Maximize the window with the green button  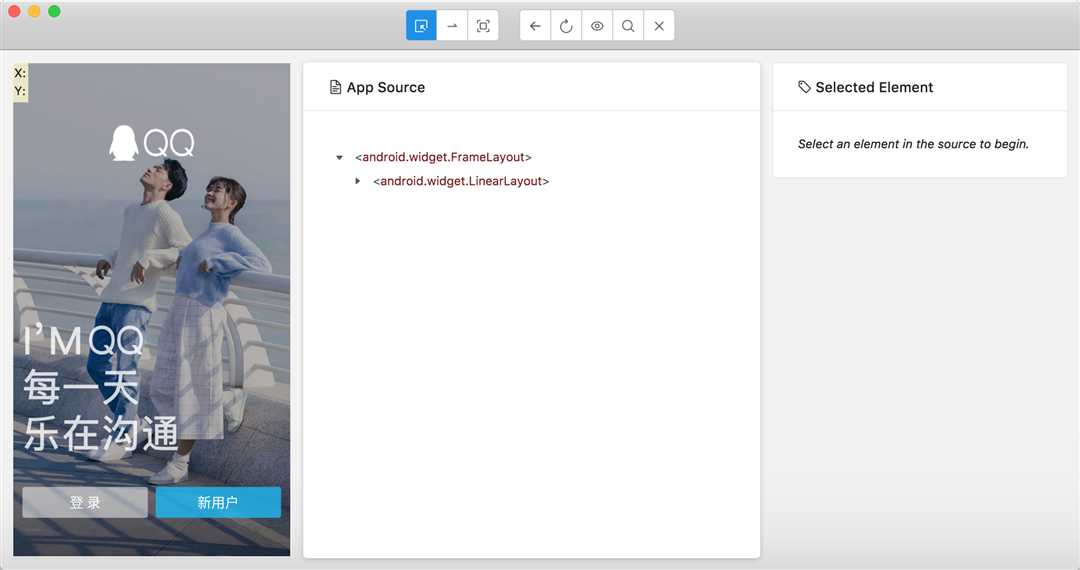(54, 11)
